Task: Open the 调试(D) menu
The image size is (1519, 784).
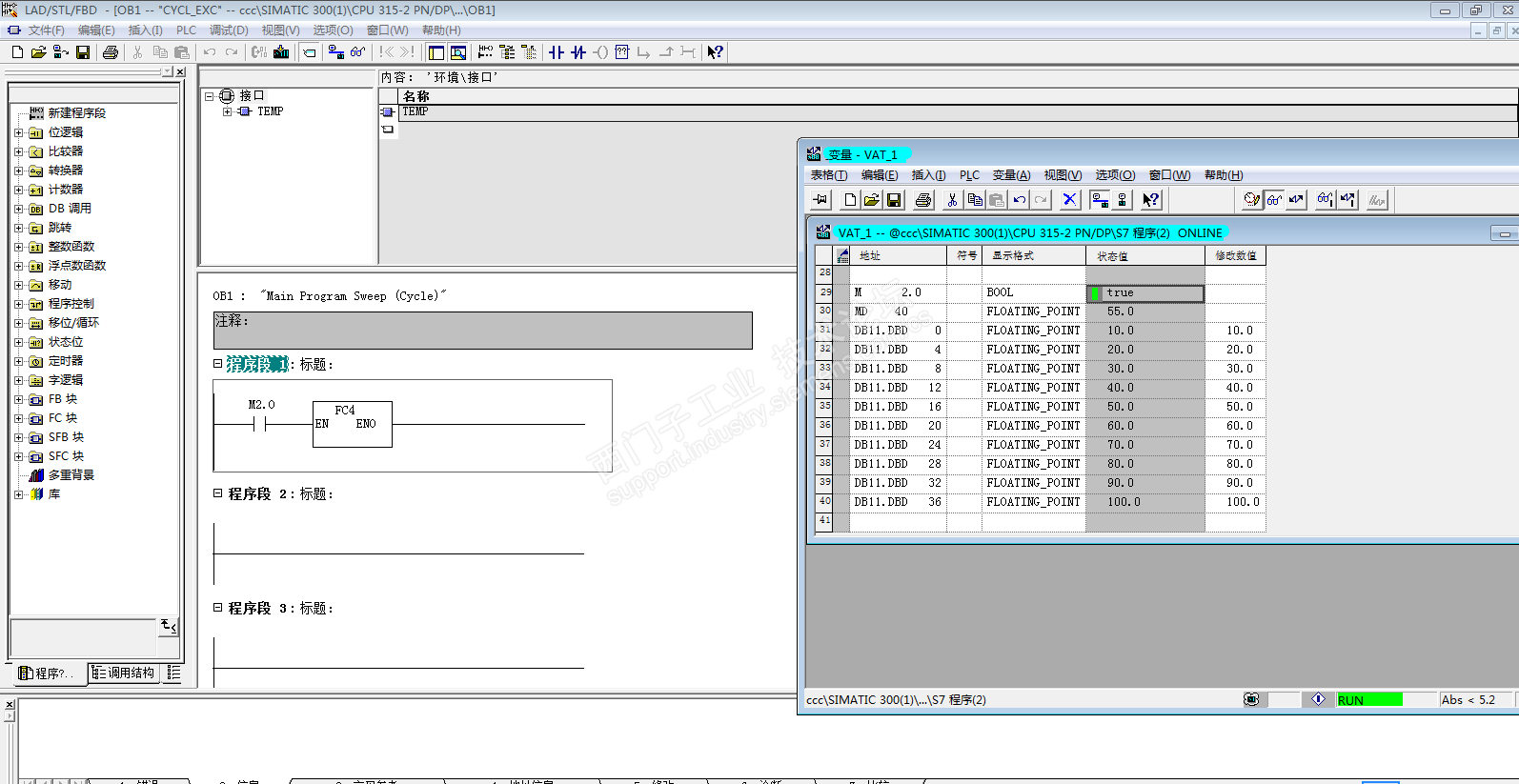Action: coord(229,30)
